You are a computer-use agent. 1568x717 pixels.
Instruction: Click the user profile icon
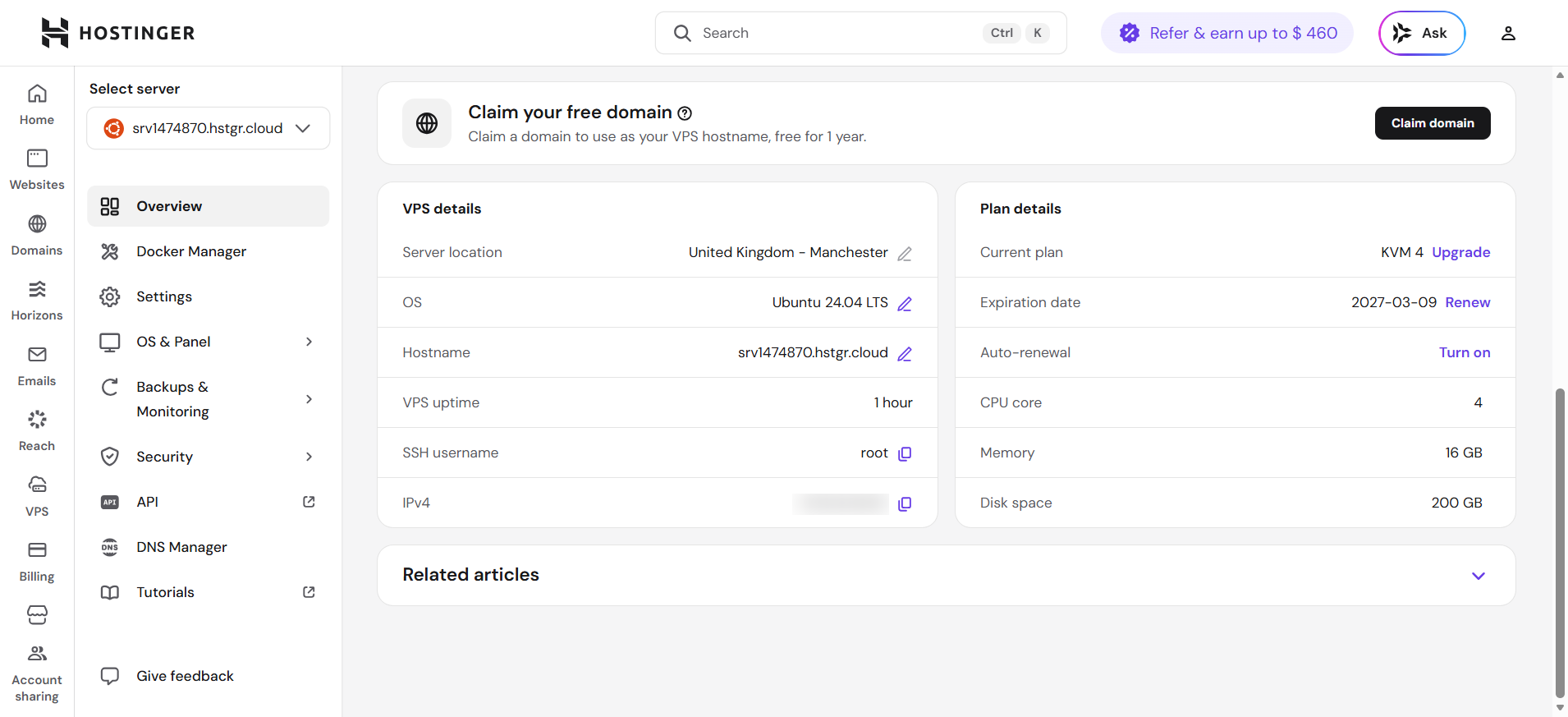coord(1508,33)
